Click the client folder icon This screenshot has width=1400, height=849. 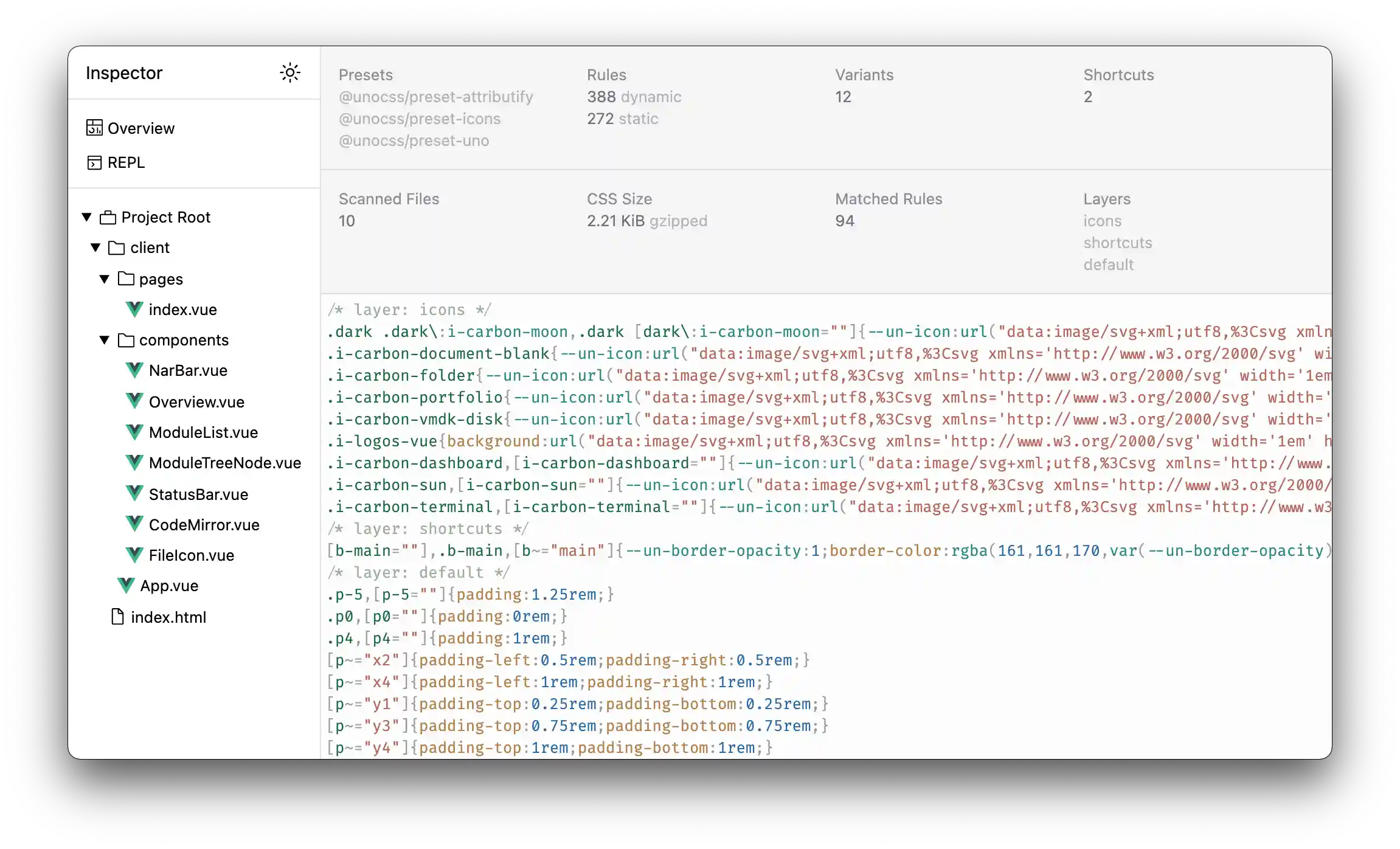pos(116,248)
